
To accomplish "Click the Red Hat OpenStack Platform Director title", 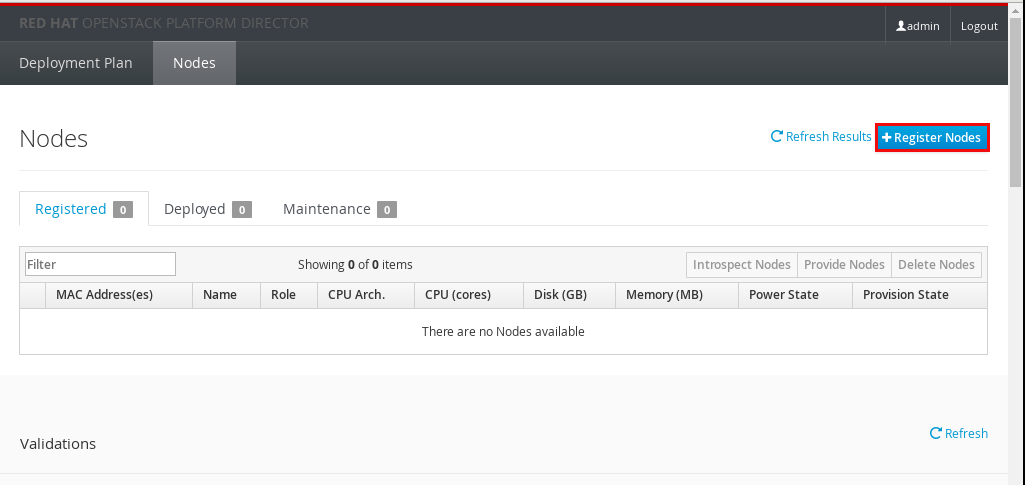I will tap(163, 24).
